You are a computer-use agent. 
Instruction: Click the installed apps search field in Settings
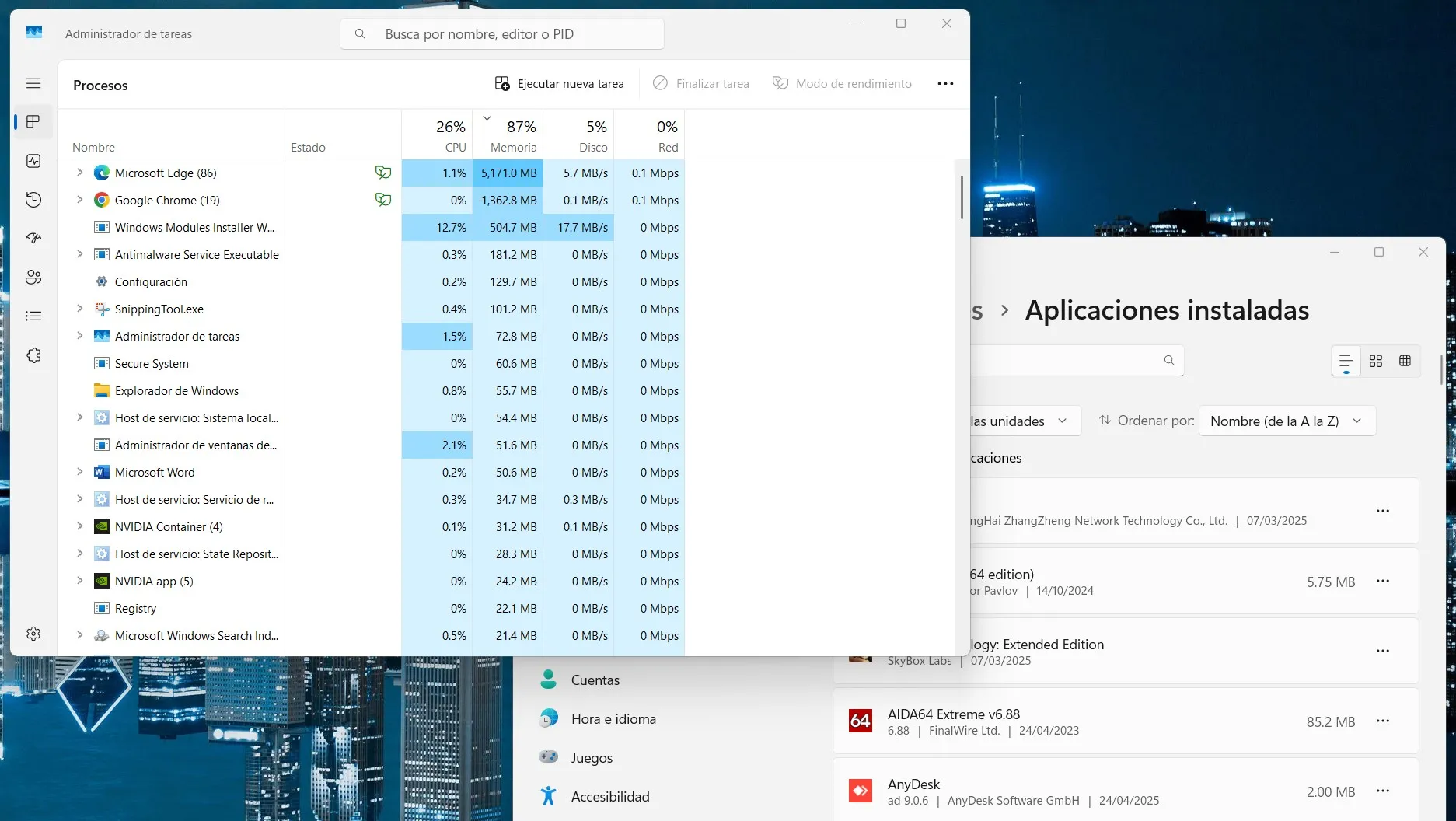tap(1077, 361)
